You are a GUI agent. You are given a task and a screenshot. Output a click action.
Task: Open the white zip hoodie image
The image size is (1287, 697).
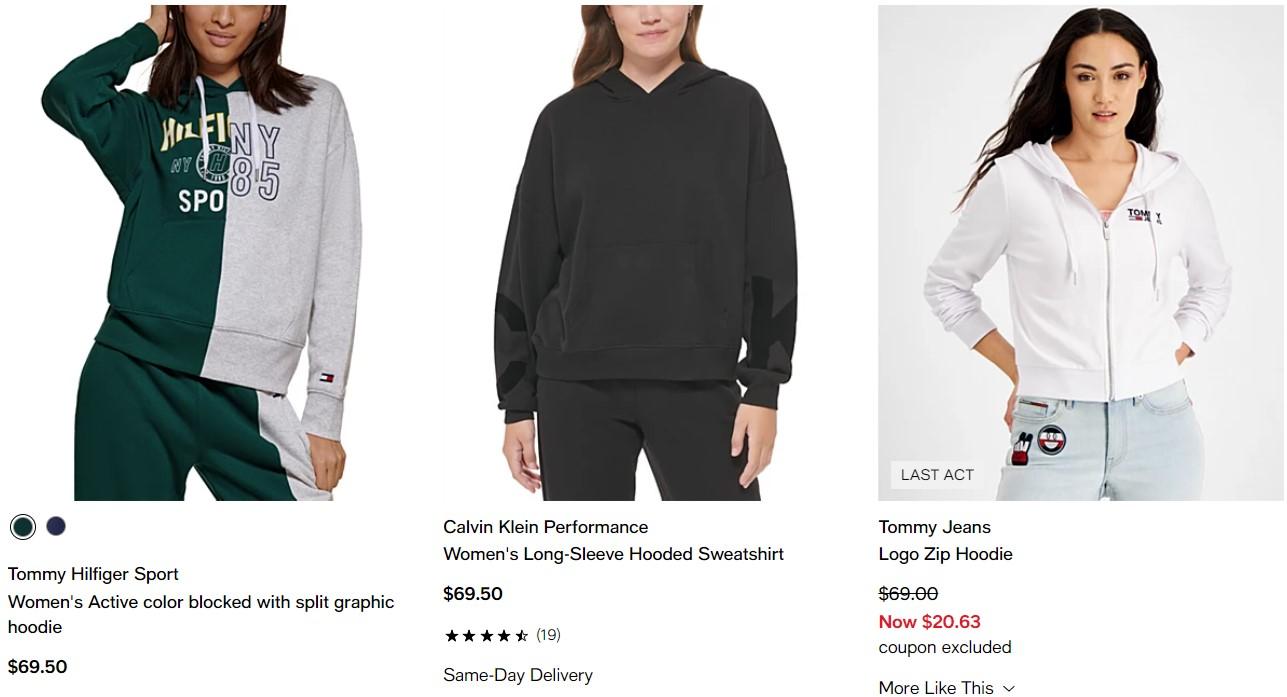(x=1078, y=252)
